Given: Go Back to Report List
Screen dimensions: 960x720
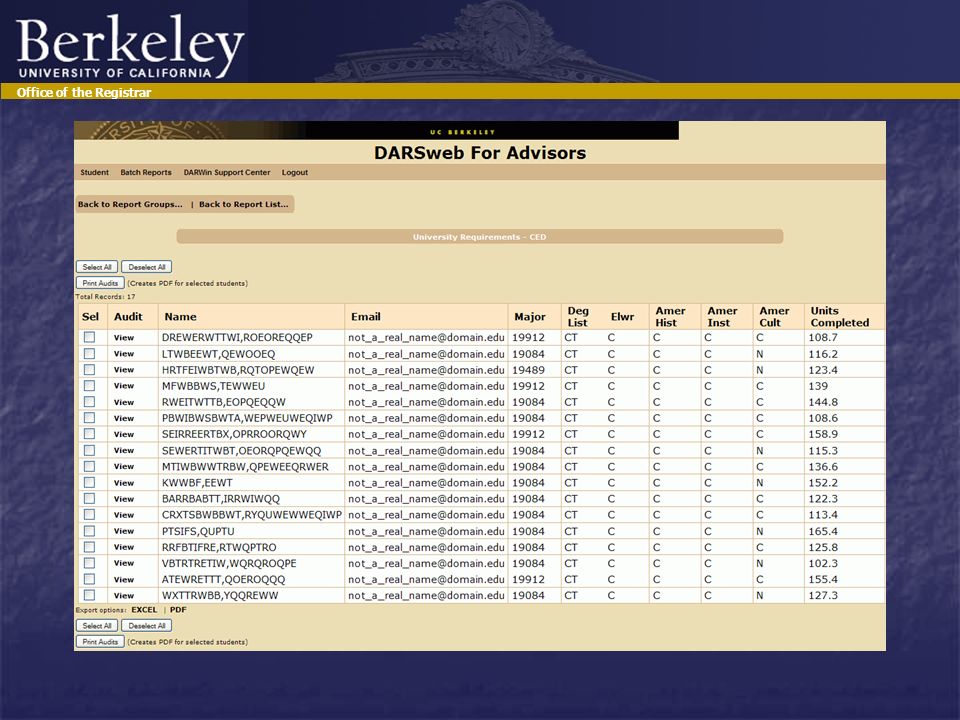Looking at the screenshot, I should coord(243,204).
